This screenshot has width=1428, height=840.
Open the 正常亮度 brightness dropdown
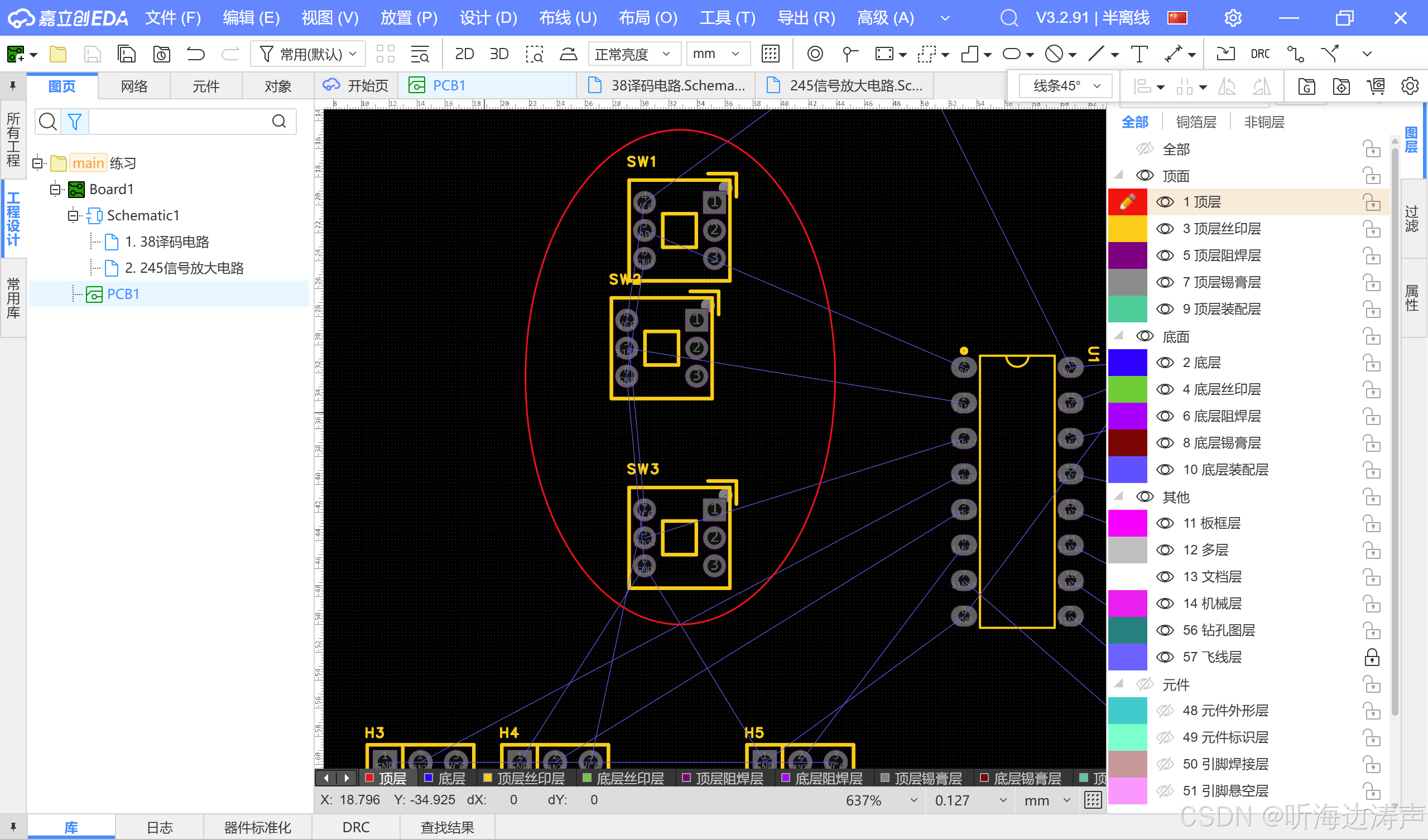(634, 54)
